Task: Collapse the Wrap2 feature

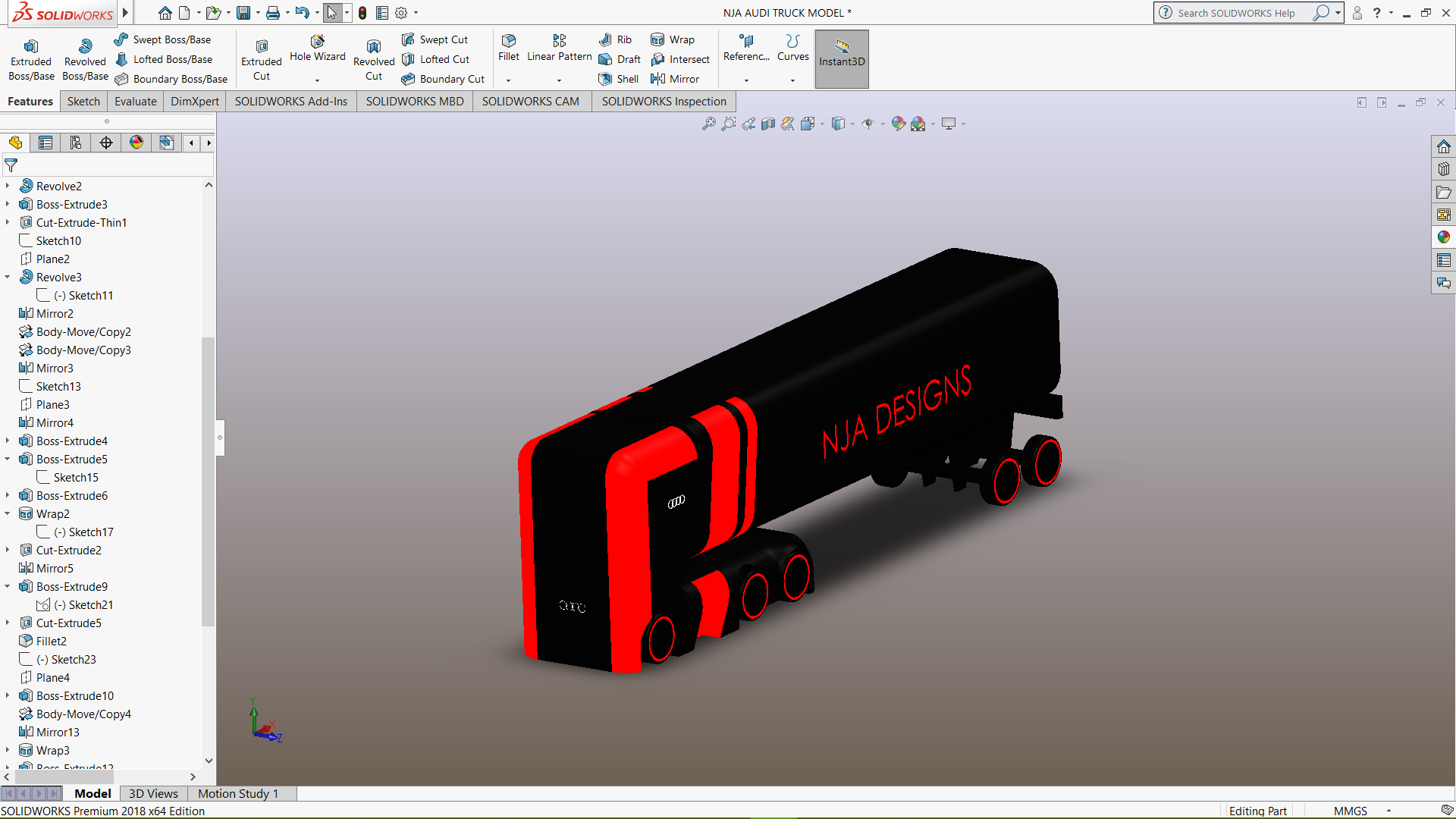Action: point(8,513)
